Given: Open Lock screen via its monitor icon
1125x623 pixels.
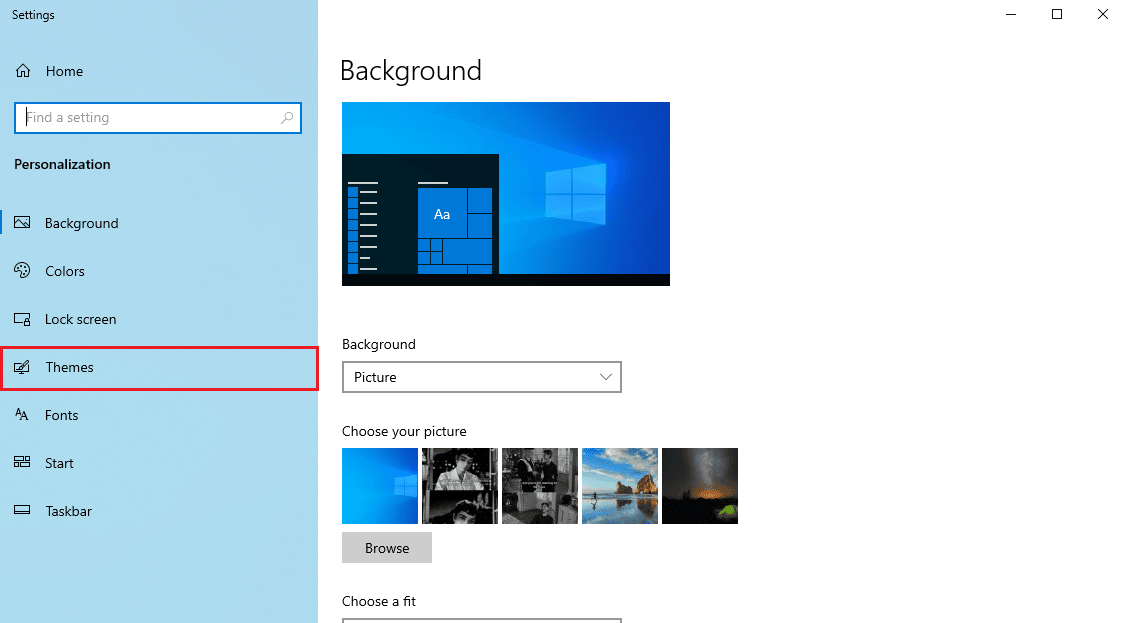Looking at the screenshot, I should (x=23, y=319).
